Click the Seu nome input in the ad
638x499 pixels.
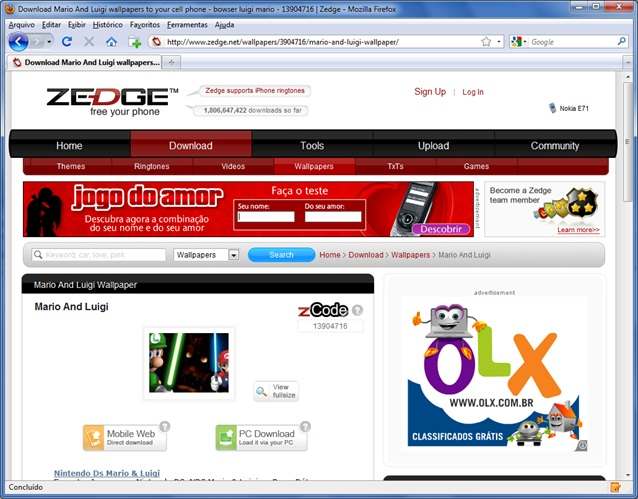pos(266,217)
